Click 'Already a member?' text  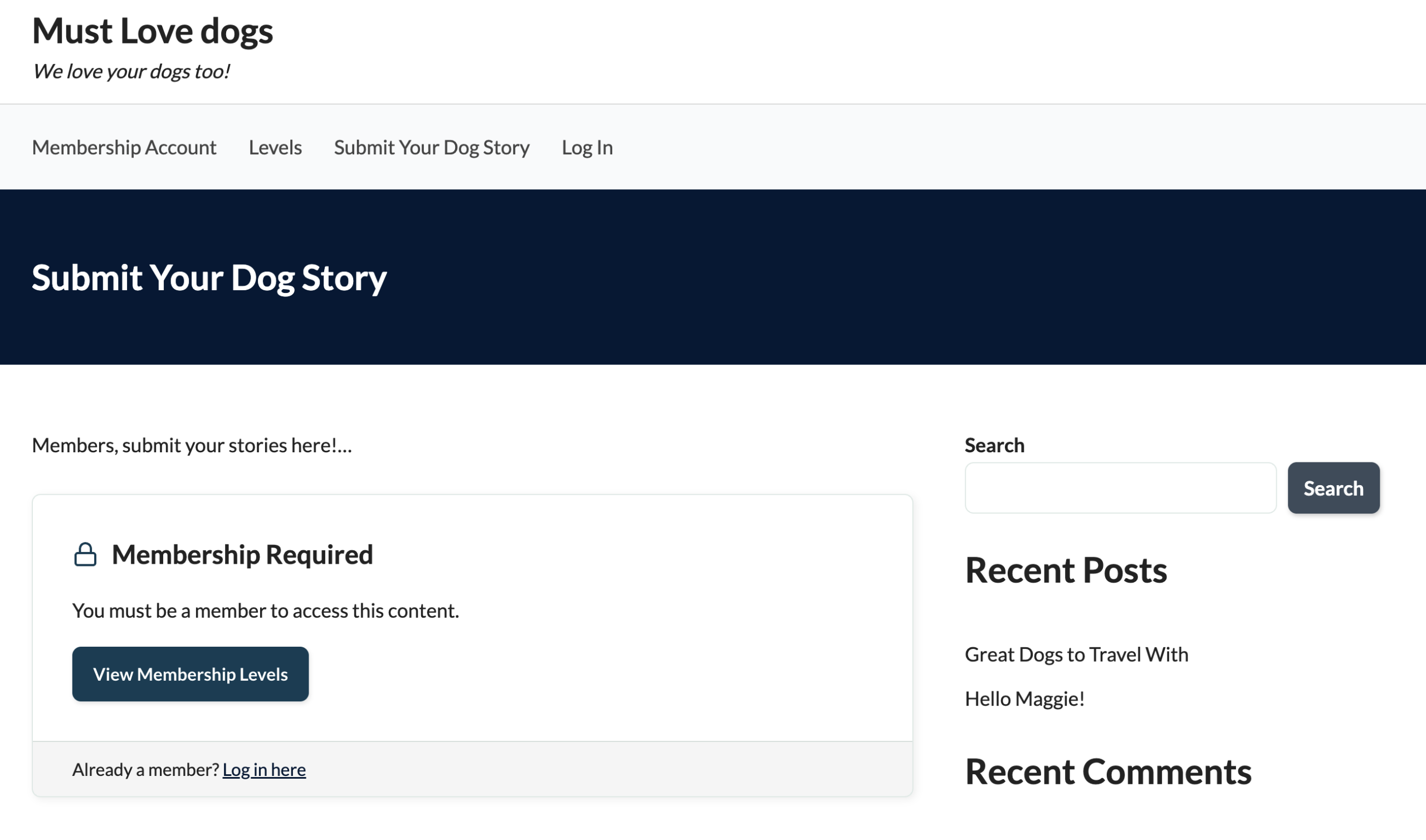145,769
